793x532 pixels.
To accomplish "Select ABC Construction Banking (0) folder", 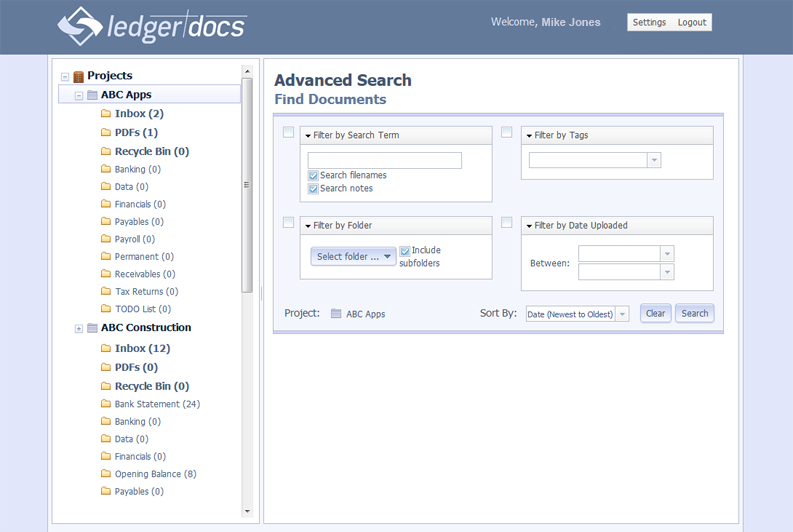I will click(137, 421).
